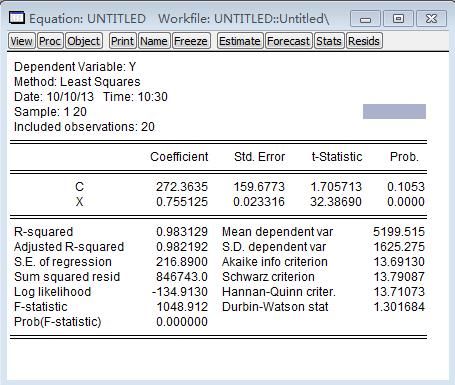The height and width of the screenshot is (385, 455).
Task: Click the 'R-squared' label
Action: click(43, 232)
